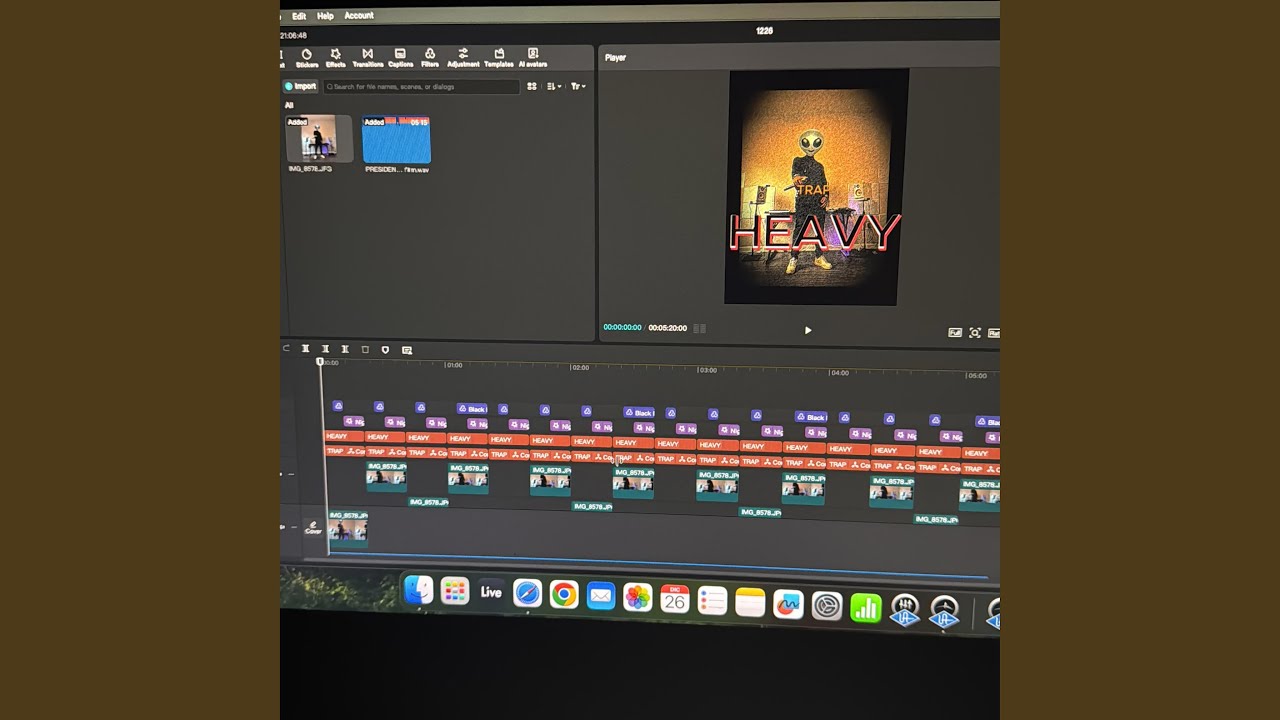
Task: Open the Ratio option in Player
Action: [993, 333]
